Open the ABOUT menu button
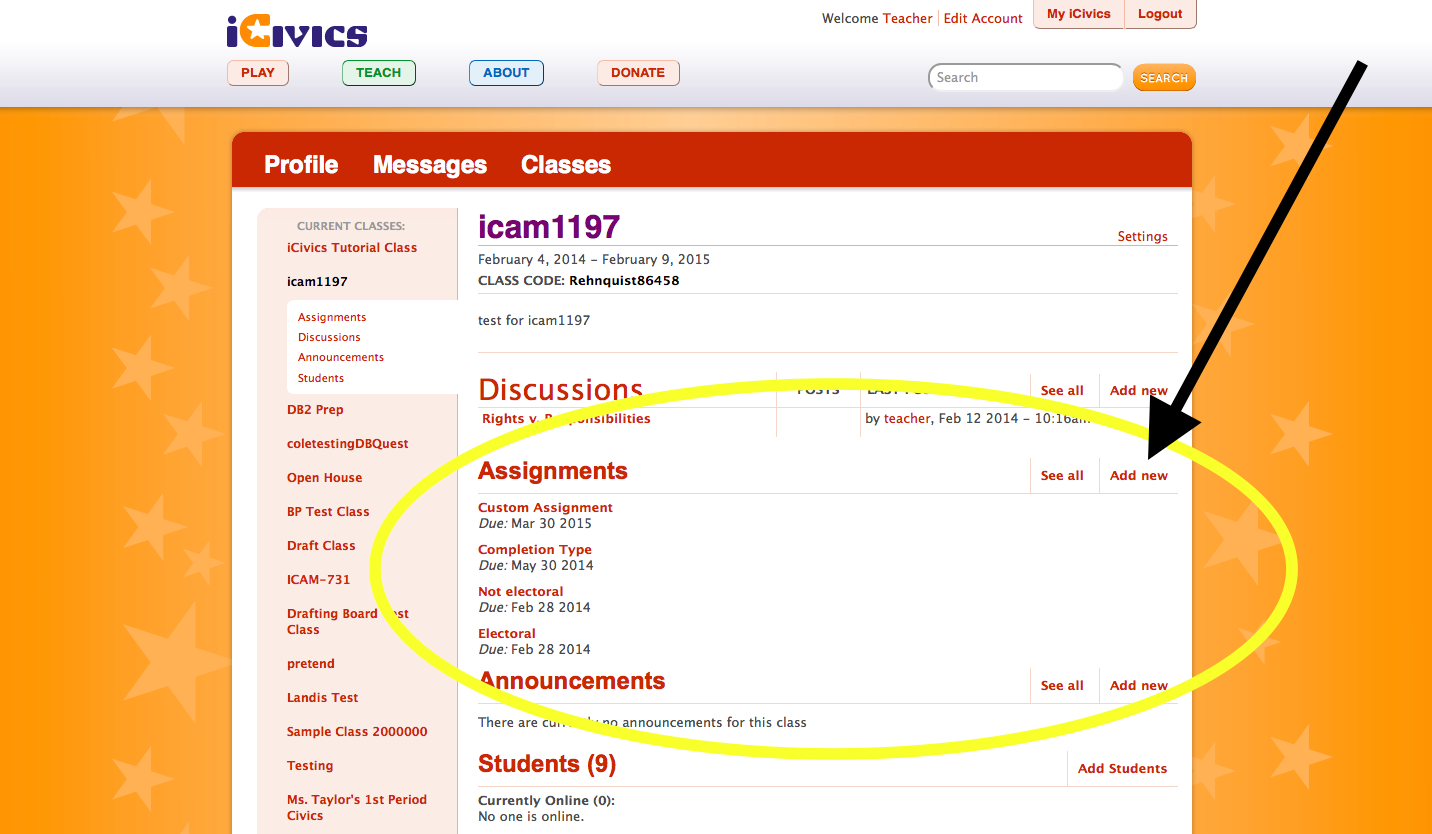Viewport: 1432px width, 834px height. (x=506, y=73)
